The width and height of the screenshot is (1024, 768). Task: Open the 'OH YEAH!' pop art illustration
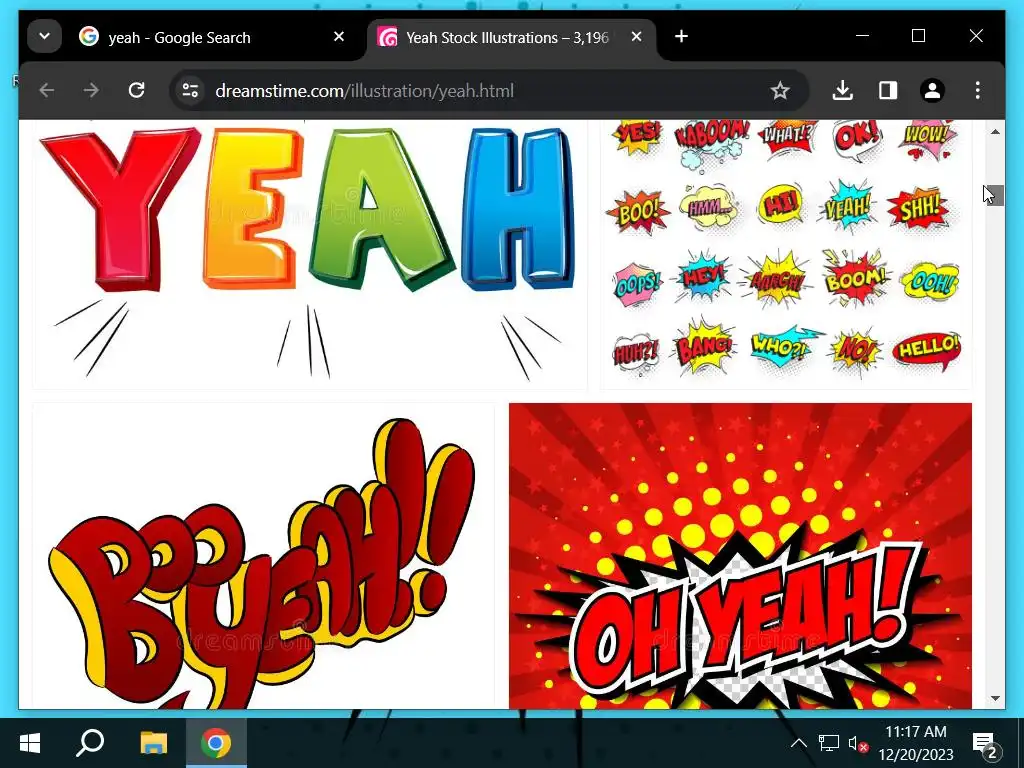tap(740, 556)
